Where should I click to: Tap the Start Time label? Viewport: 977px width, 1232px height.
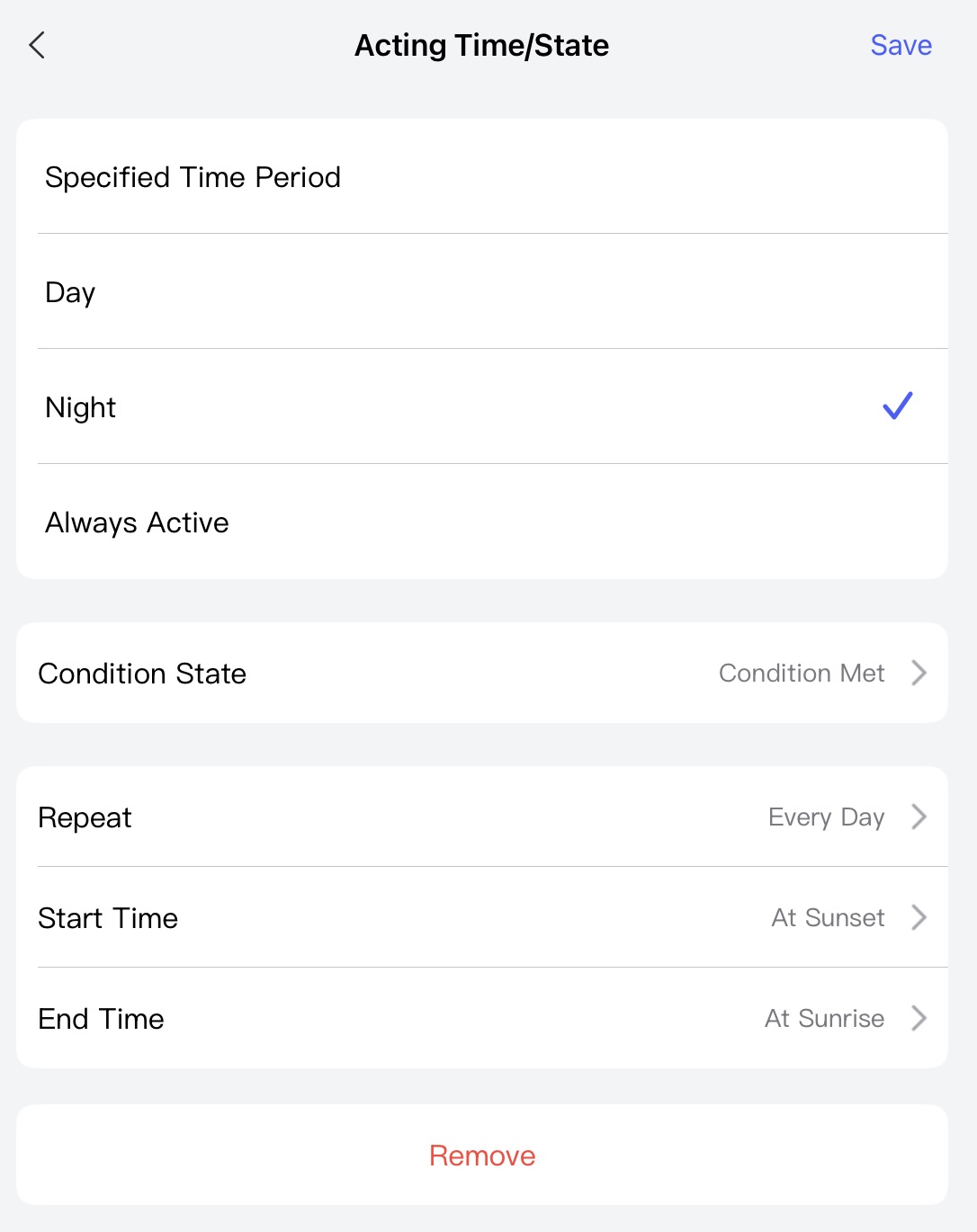(108, 918)
